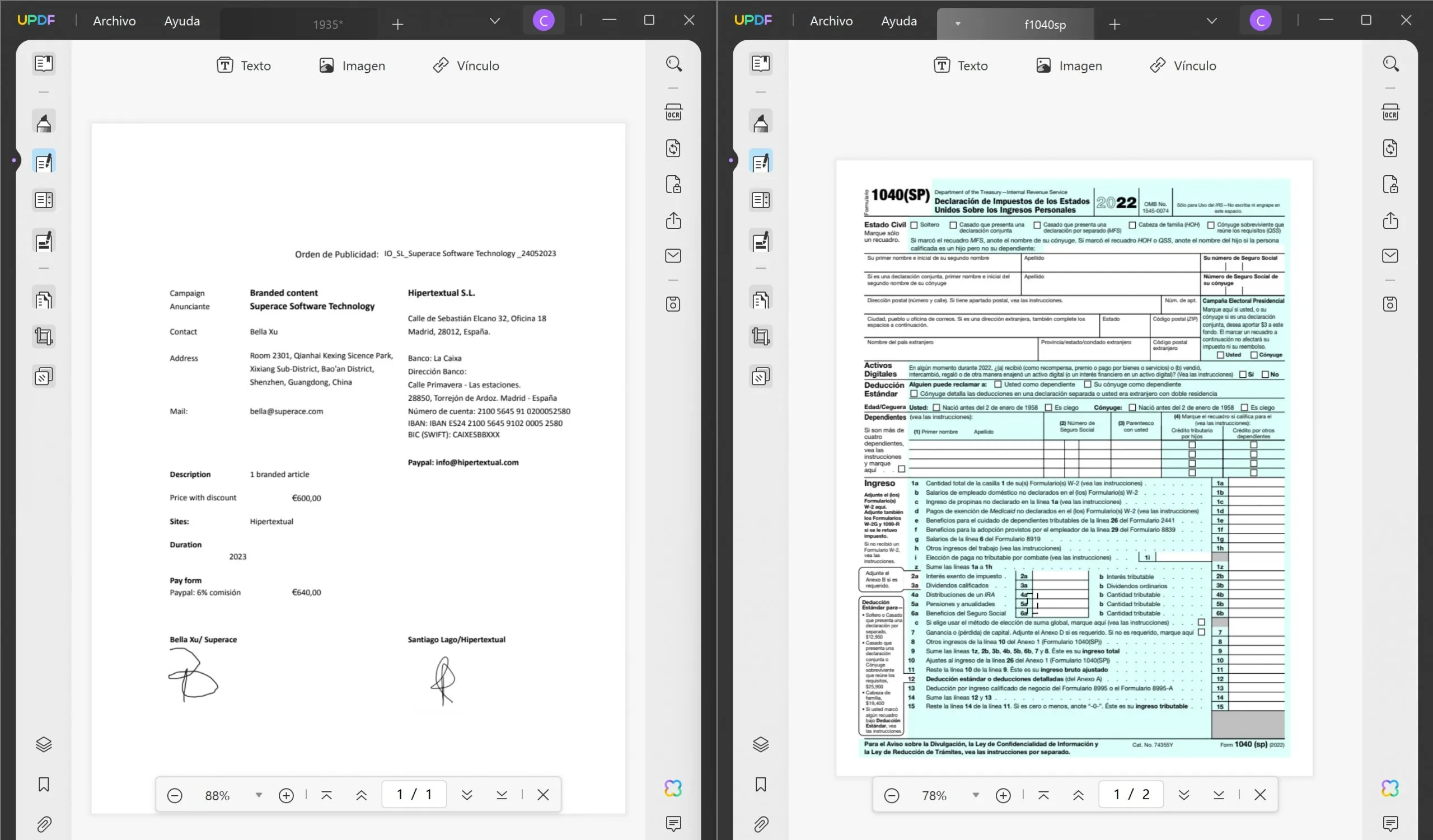Select Comment highlighter tool in left window
This screenshot has height=840, width=1433.
[x=44, y=123]
